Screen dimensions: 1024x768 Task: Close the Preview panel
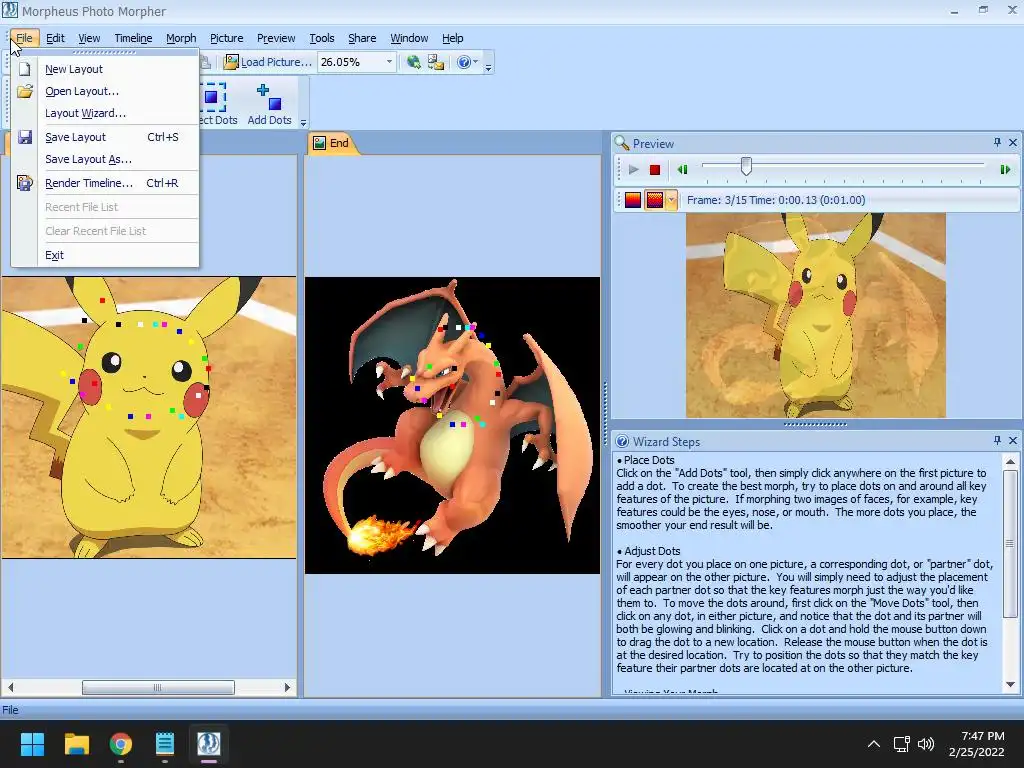[1013, 142]
